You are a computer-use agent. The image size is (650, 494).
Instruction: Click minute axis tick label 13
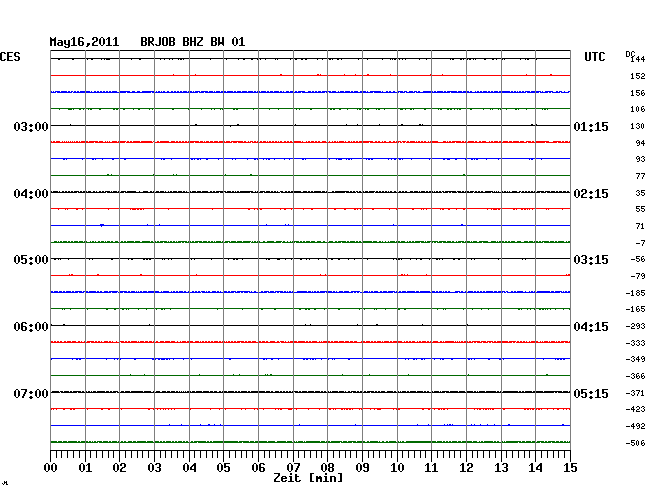tap(501, 468)
